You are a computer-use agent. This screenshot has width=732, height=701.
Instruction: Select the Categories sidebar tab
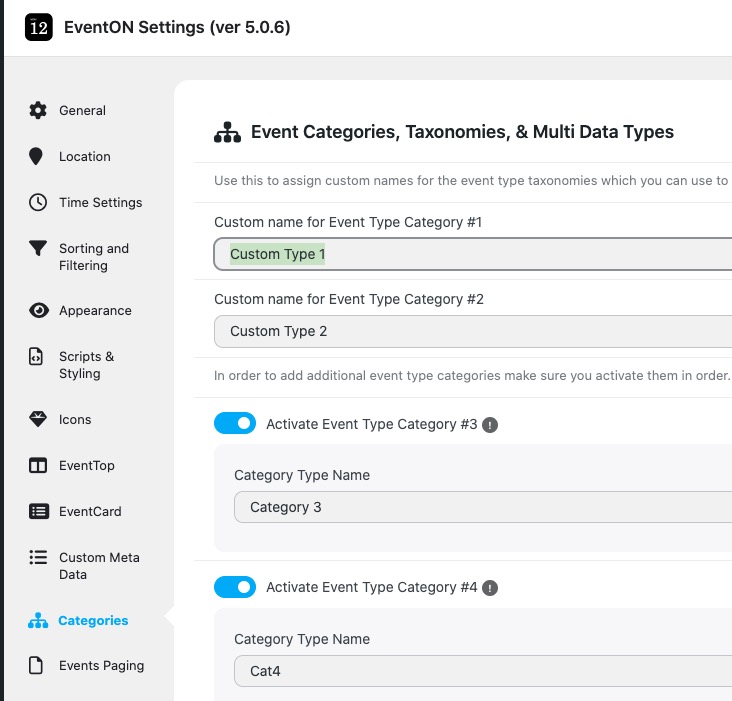93,621
